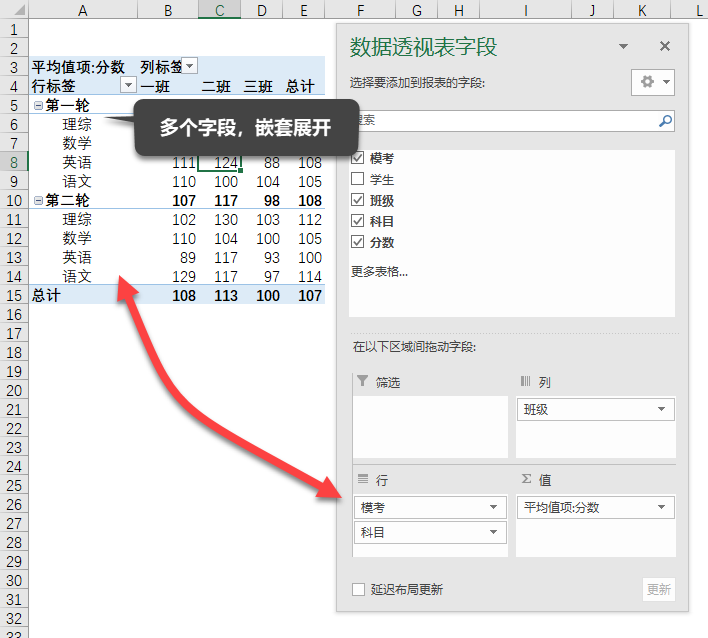Uncheck the 班级 field checkbox
708x638 pixels.
coord(358,201)
